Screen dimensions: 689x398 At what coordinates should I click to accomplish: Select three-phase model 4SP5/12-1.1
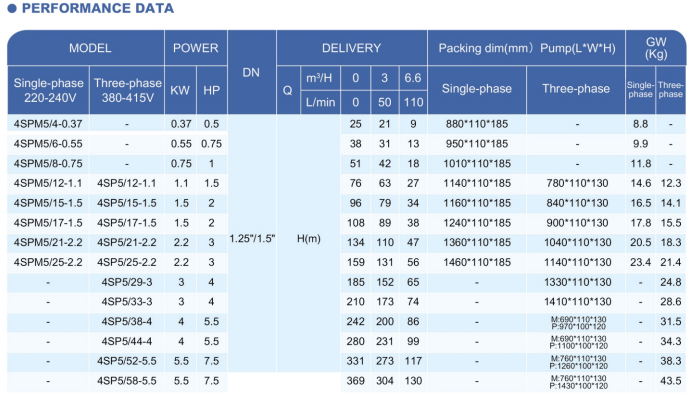click(x=127, y=183)
